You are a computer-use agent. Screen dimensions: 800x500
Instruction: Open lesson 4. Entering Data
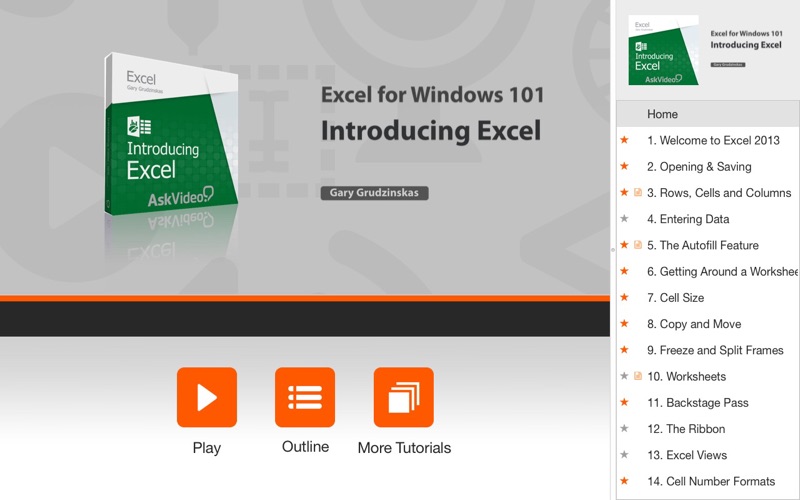(x=688, y=219)
